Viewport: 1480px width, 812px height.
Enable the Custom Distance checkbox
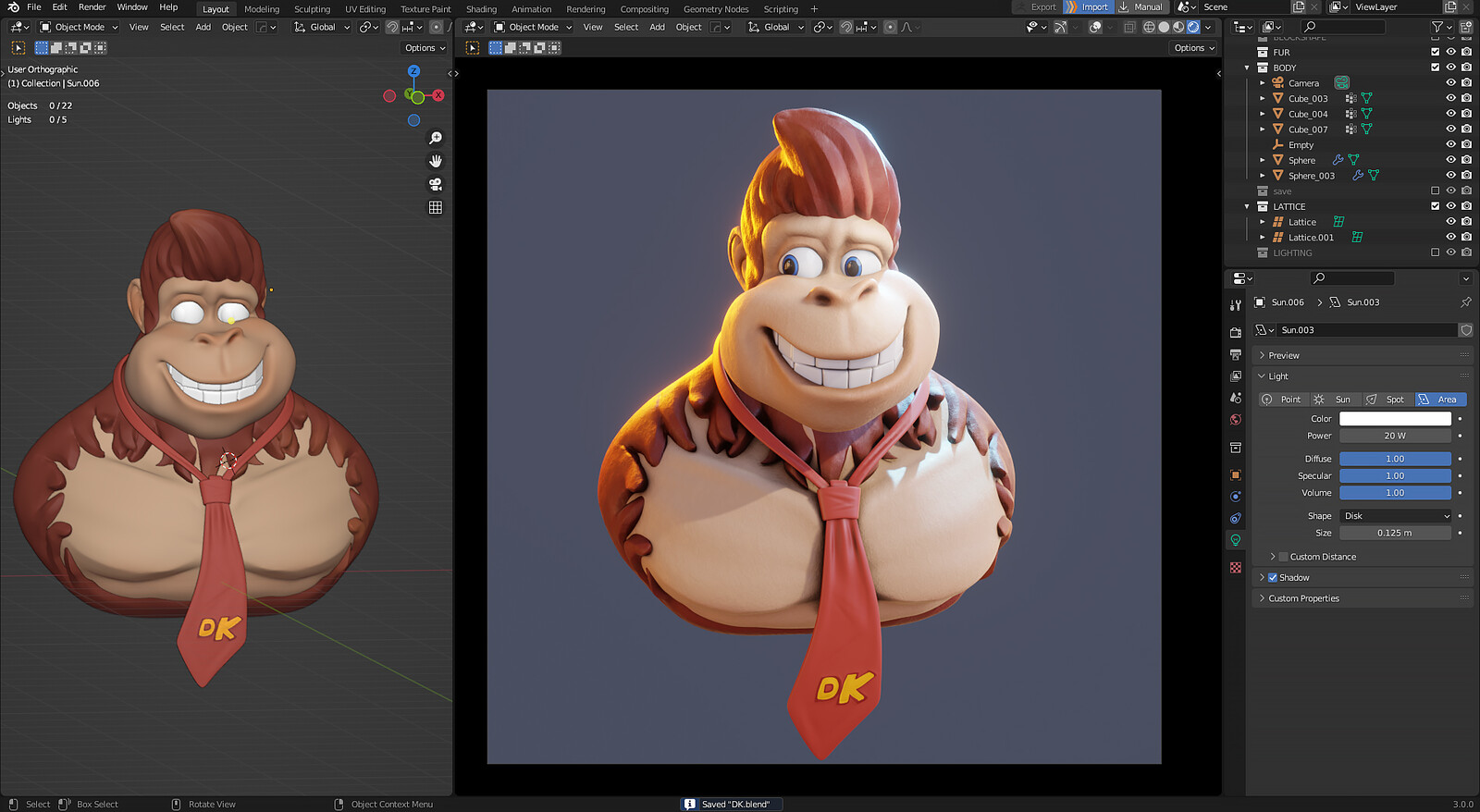click(x=1283, y=557)
